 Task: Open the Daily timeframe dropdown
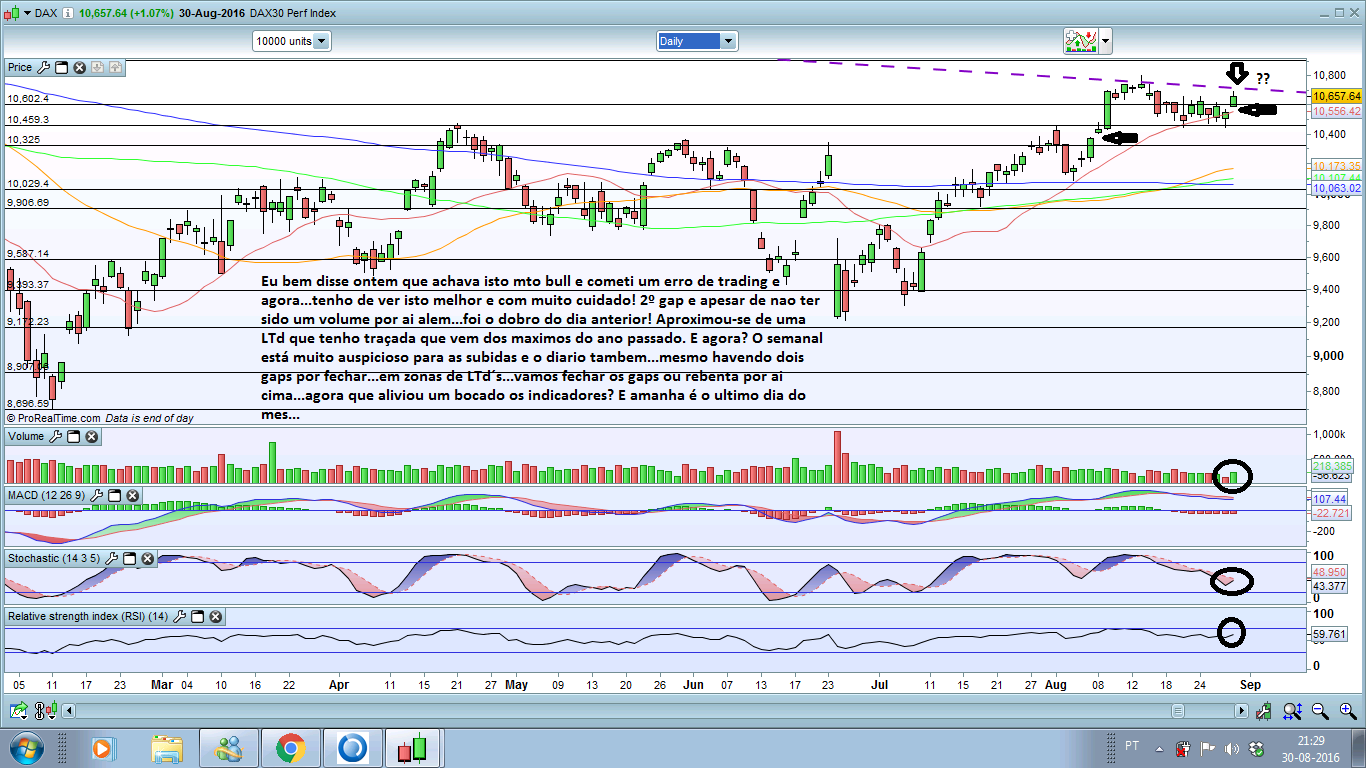[697, 41]
